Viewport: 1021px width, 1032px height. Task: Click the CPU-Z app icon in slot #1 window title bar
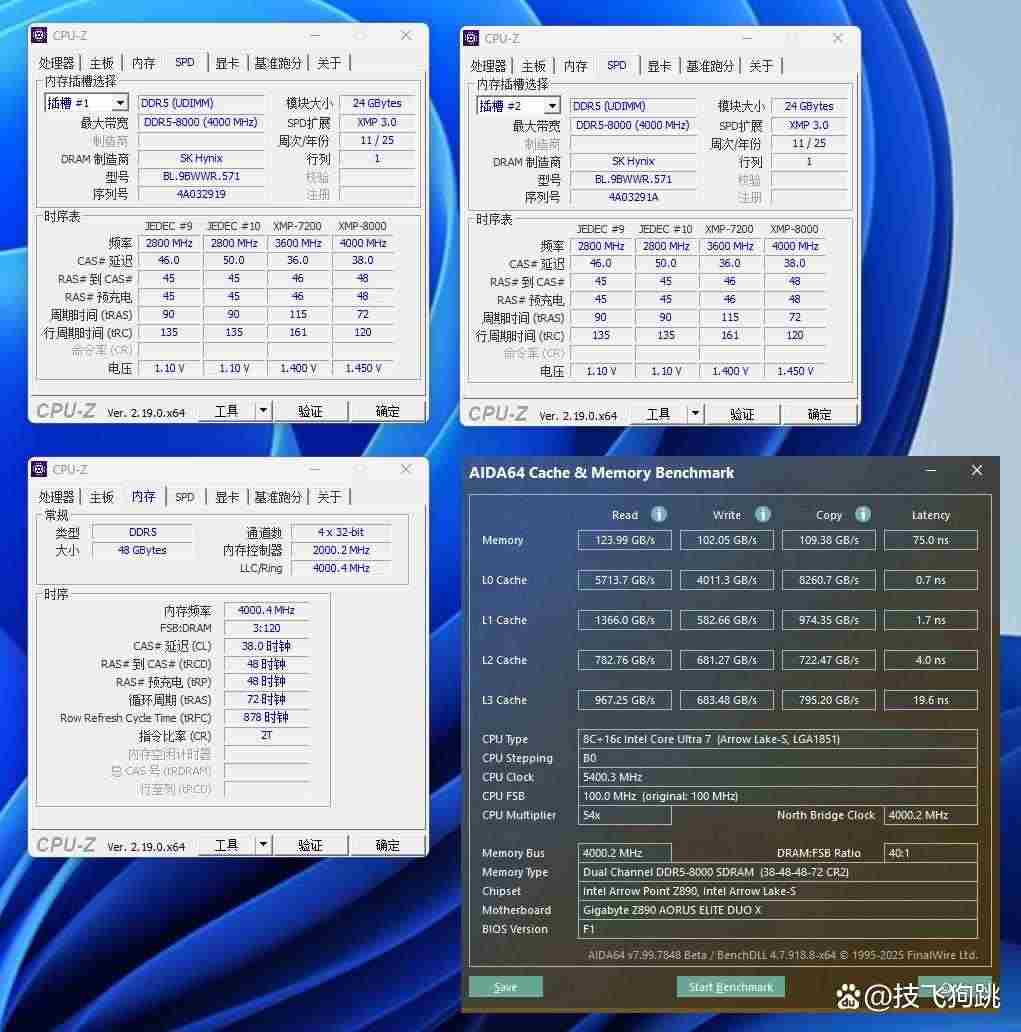coord(39,35)
